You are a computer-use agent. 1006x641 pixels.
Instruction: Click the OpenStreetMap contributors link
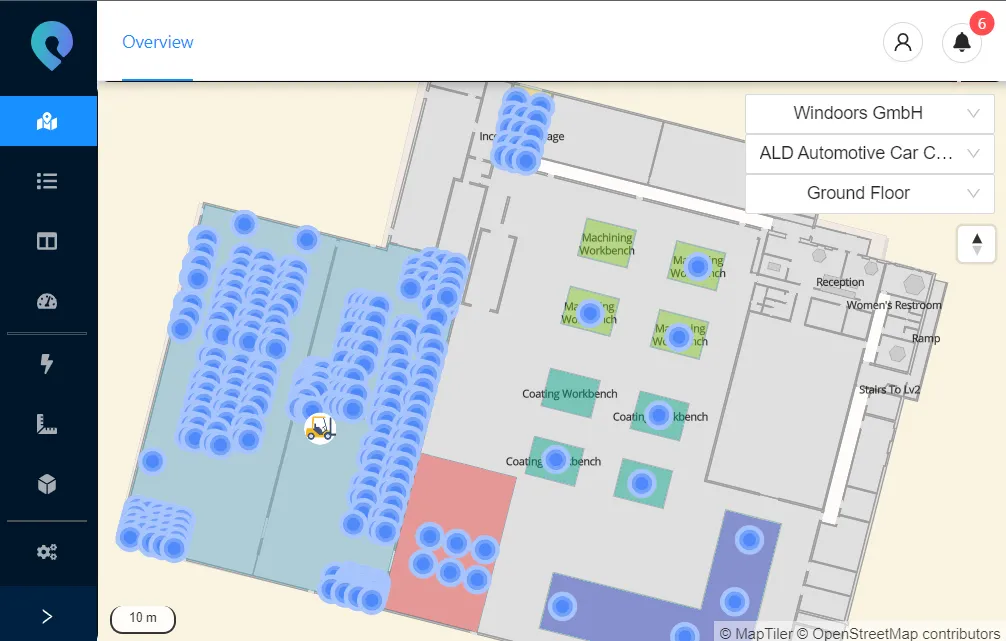[x=906, y=633]
